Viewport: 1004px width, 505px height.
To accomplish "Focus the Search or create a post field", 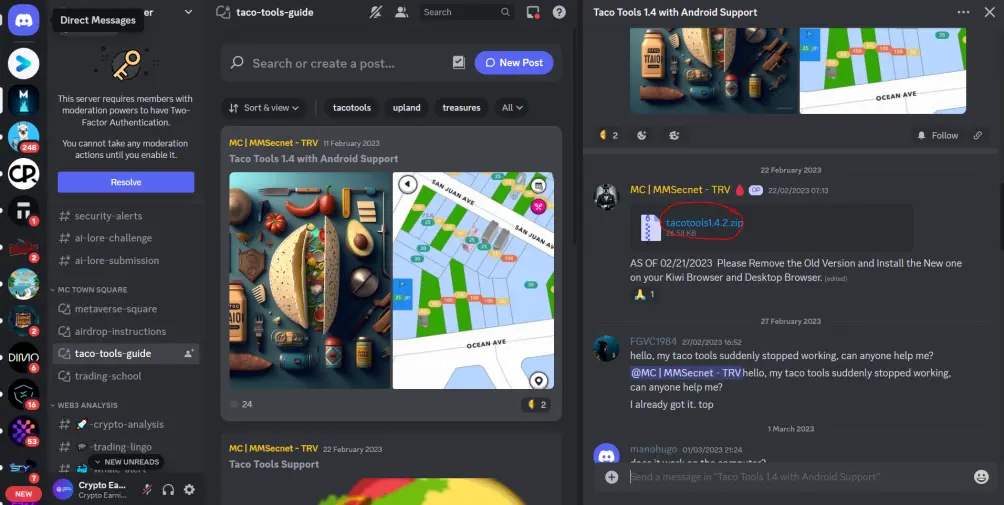I will pyautogui.click(x=339, y=63).
